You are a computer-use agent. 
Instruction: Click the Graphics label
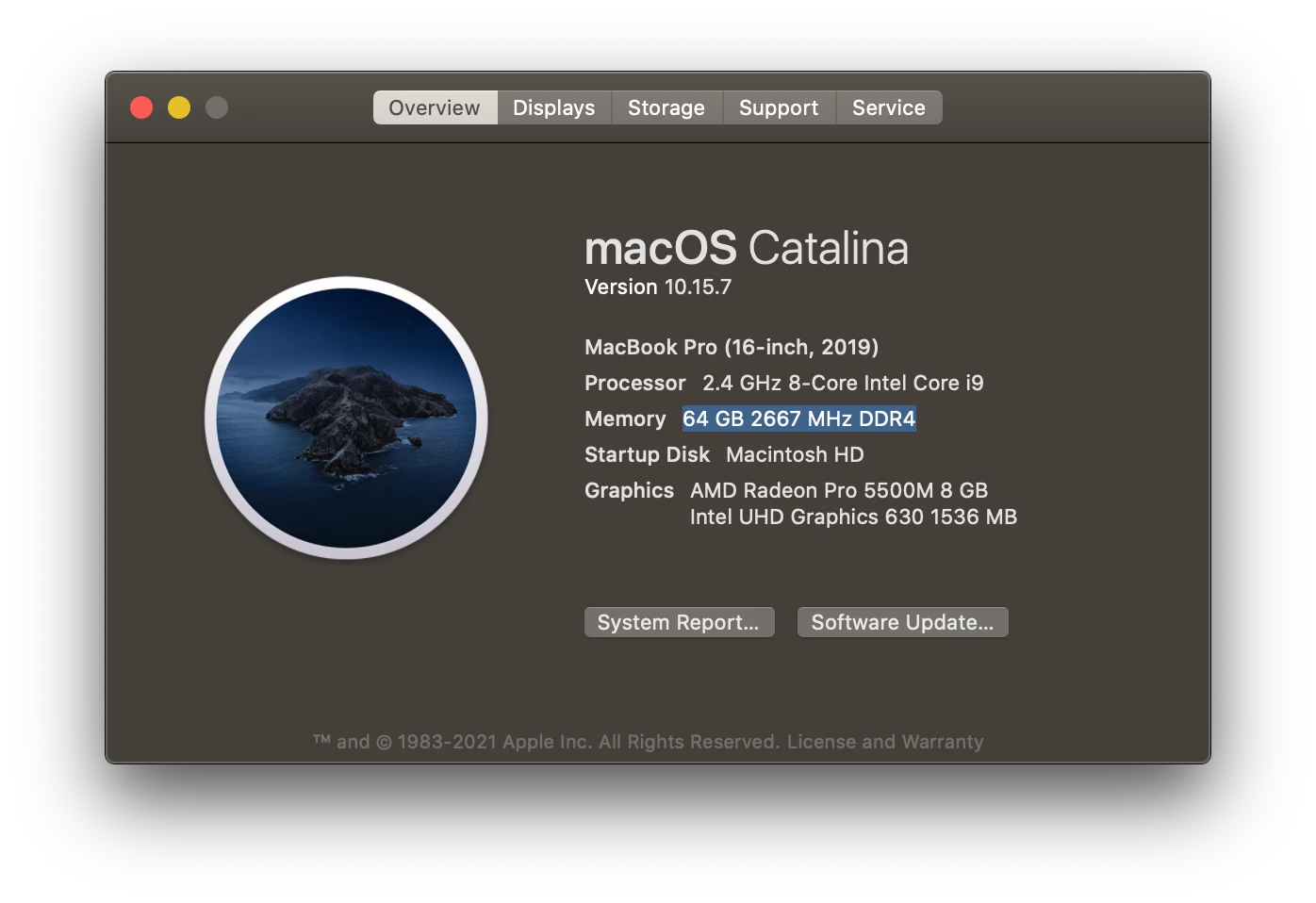tap(629, 490)
